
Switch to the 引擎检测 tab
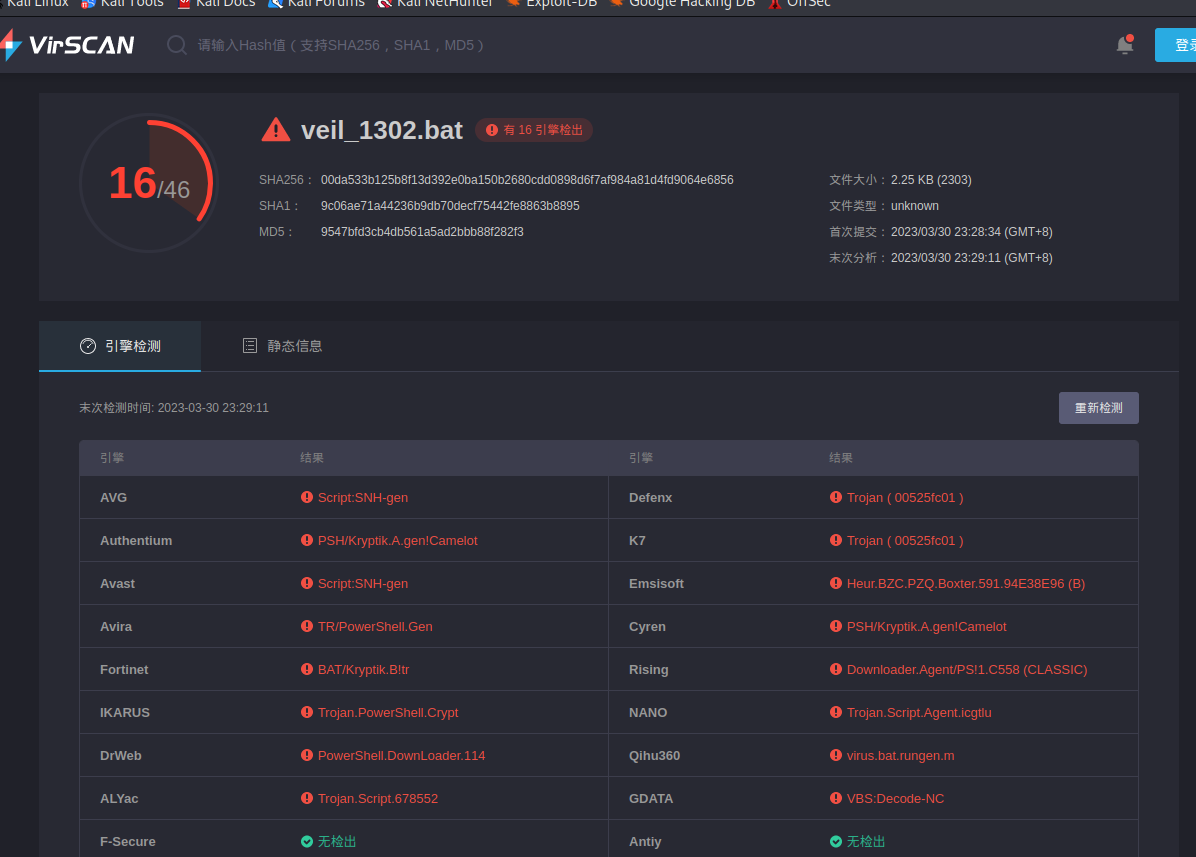(x=120, y=346)
